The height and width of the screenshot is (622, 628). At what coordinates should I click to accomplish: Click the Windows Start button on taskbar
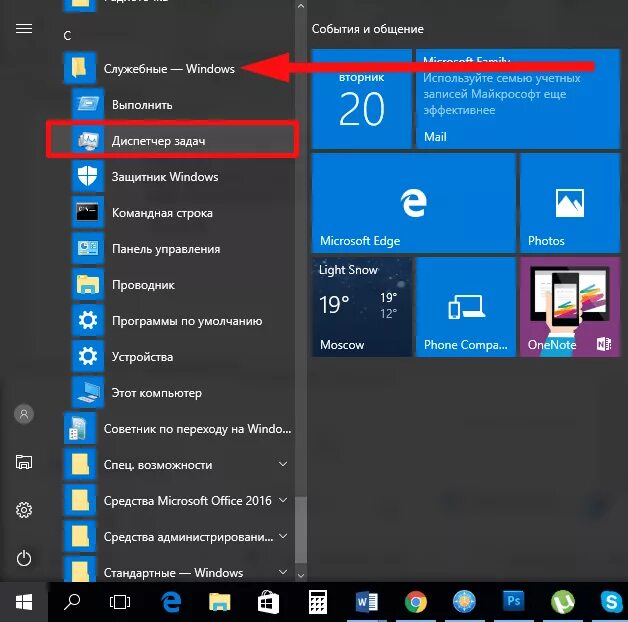tap(24, 602)
